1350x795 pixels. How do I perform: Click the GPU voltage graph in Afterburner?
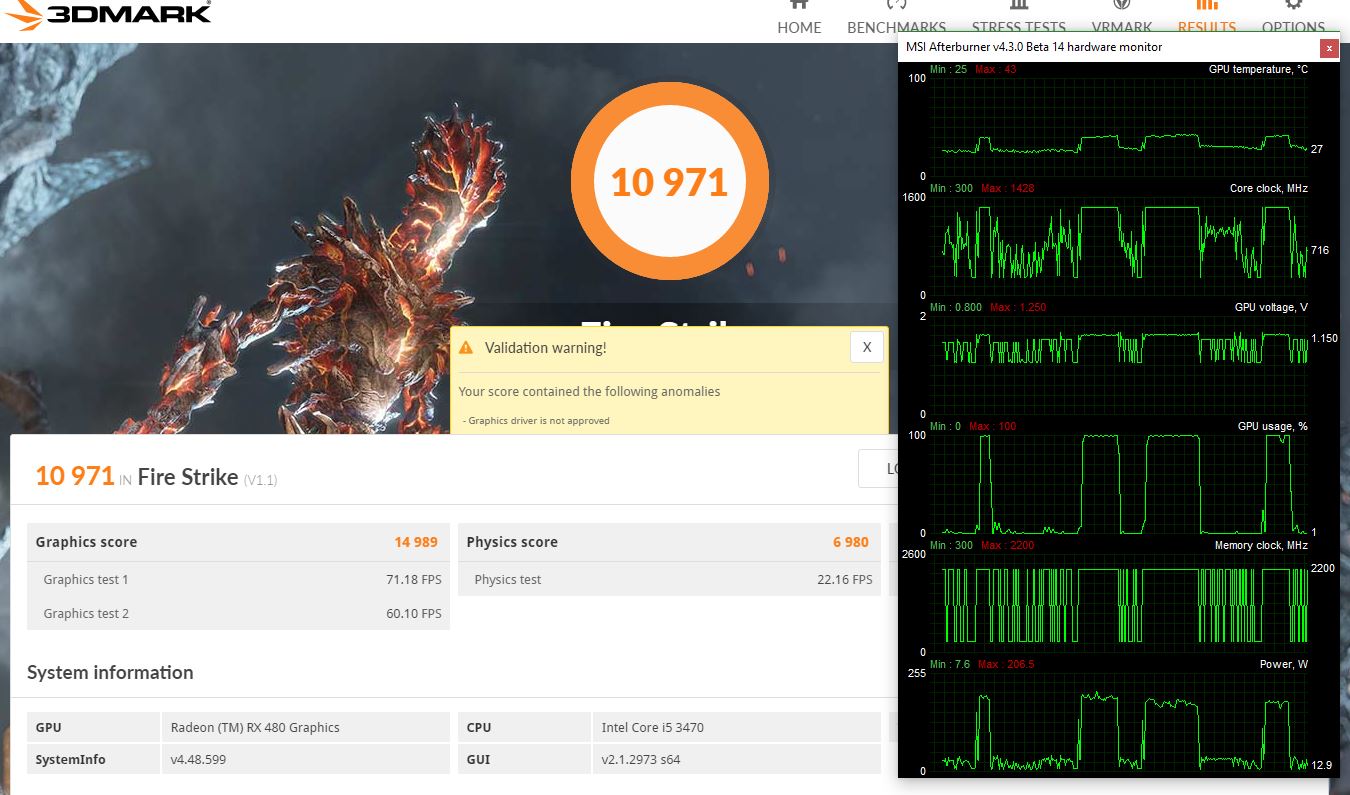point(1119,365)
